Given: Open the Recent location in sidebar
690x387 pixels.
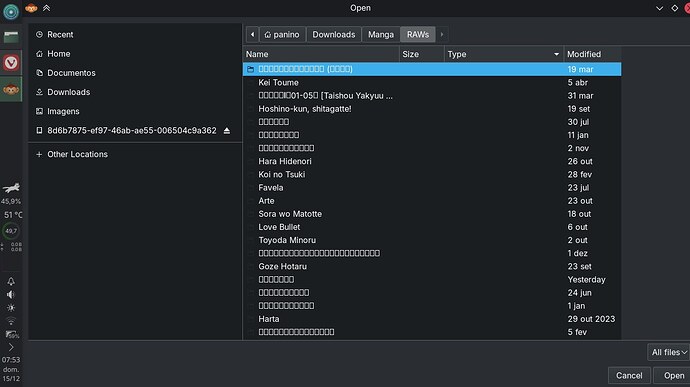Looking at the screenshot, I should [x=135, y=34].
